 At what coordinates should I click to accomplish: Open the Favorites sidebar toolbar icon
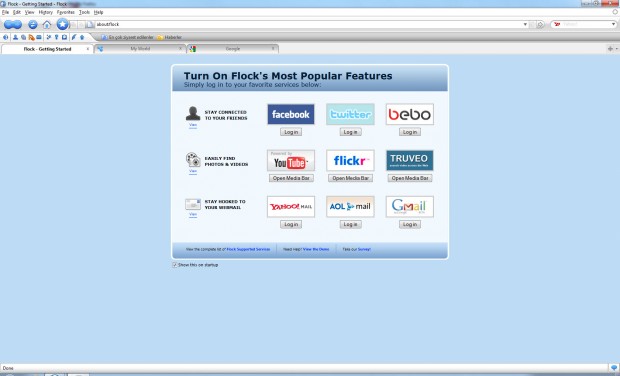[49, 37]
